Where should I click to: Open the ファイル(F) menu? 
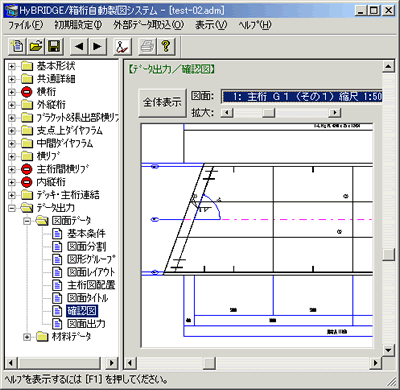(26, 25)
